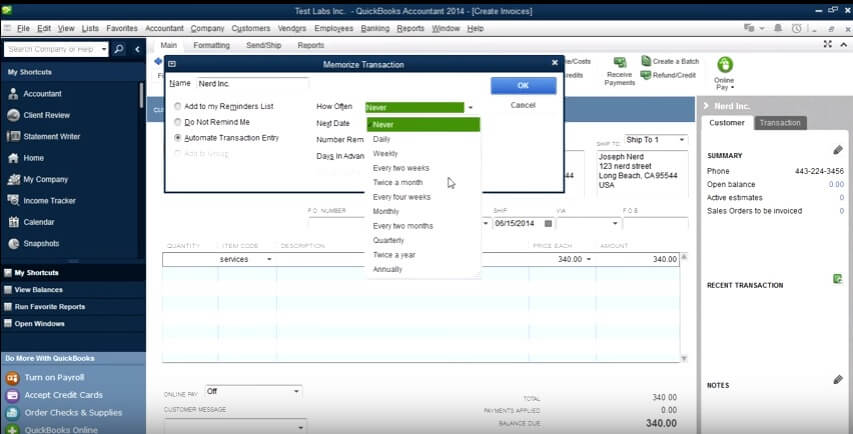The width and height of the screenshot is (853, 434).
Task: Open the Ship To dropdown
Action: pos(681,140)
